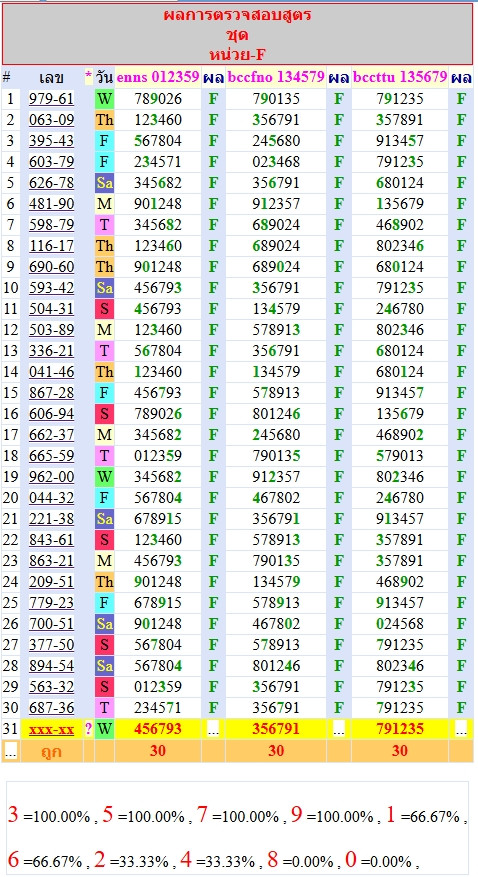Click the bccfno 134579 column header
The image size is (478, 877).
click(276, 77)
